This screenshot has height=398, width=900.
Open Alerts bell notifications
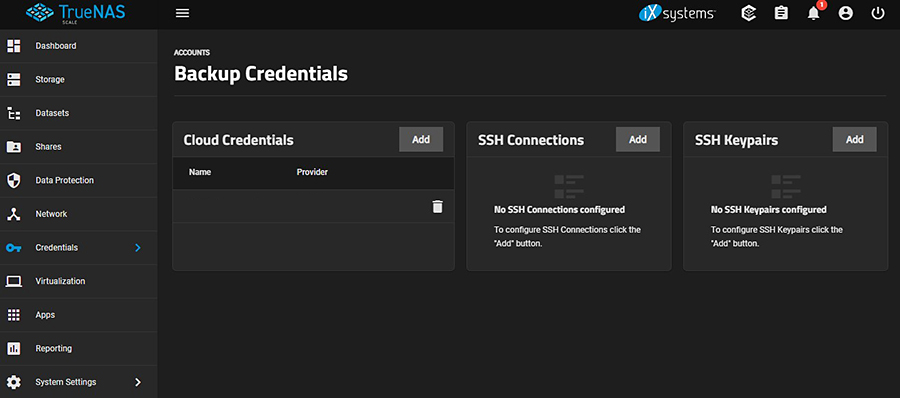click(814, 13)
